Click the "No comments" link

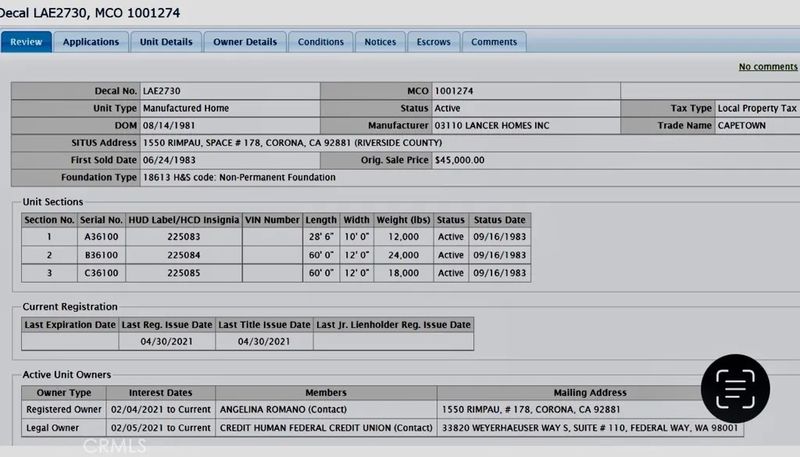click(767, 67)
